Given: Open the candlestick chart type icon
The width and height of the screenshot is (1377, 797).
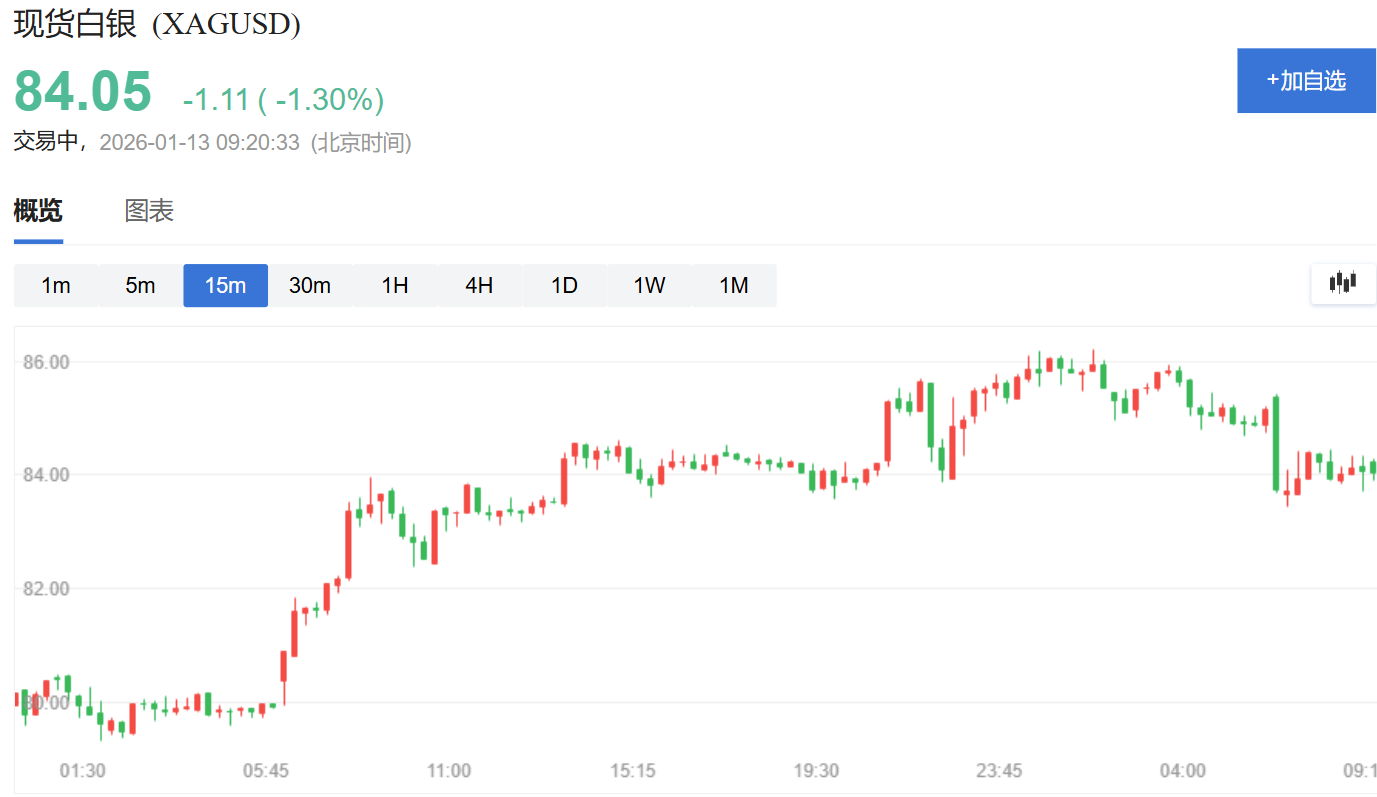Looking at the screenshot, I should point(1343,283).
